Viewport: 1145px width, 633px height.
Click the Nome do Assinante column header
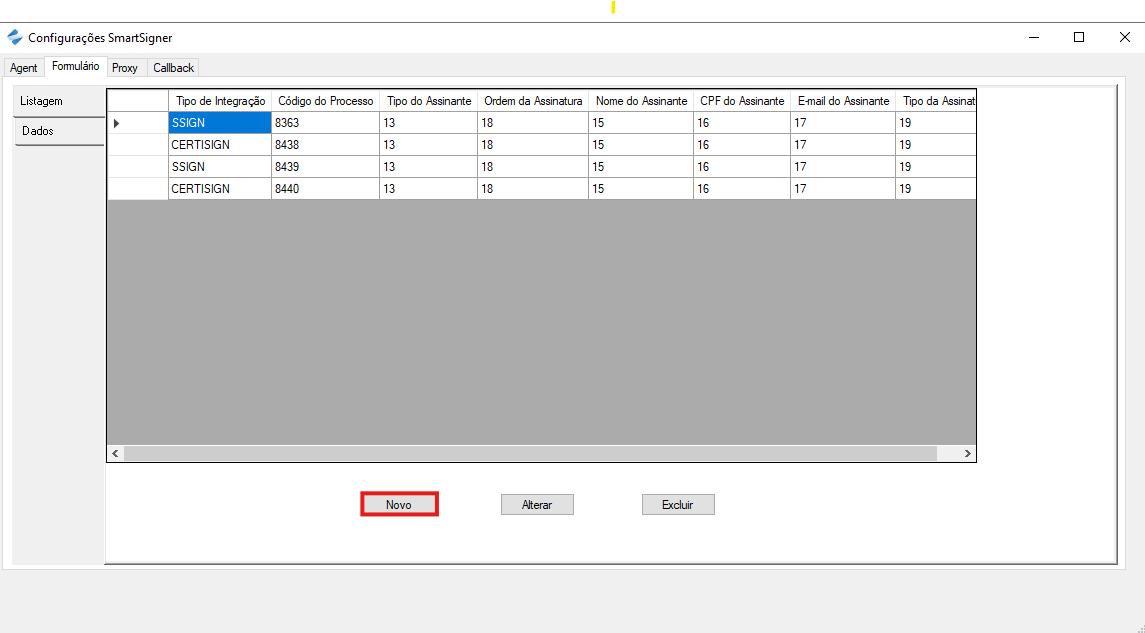click(641, 101)
